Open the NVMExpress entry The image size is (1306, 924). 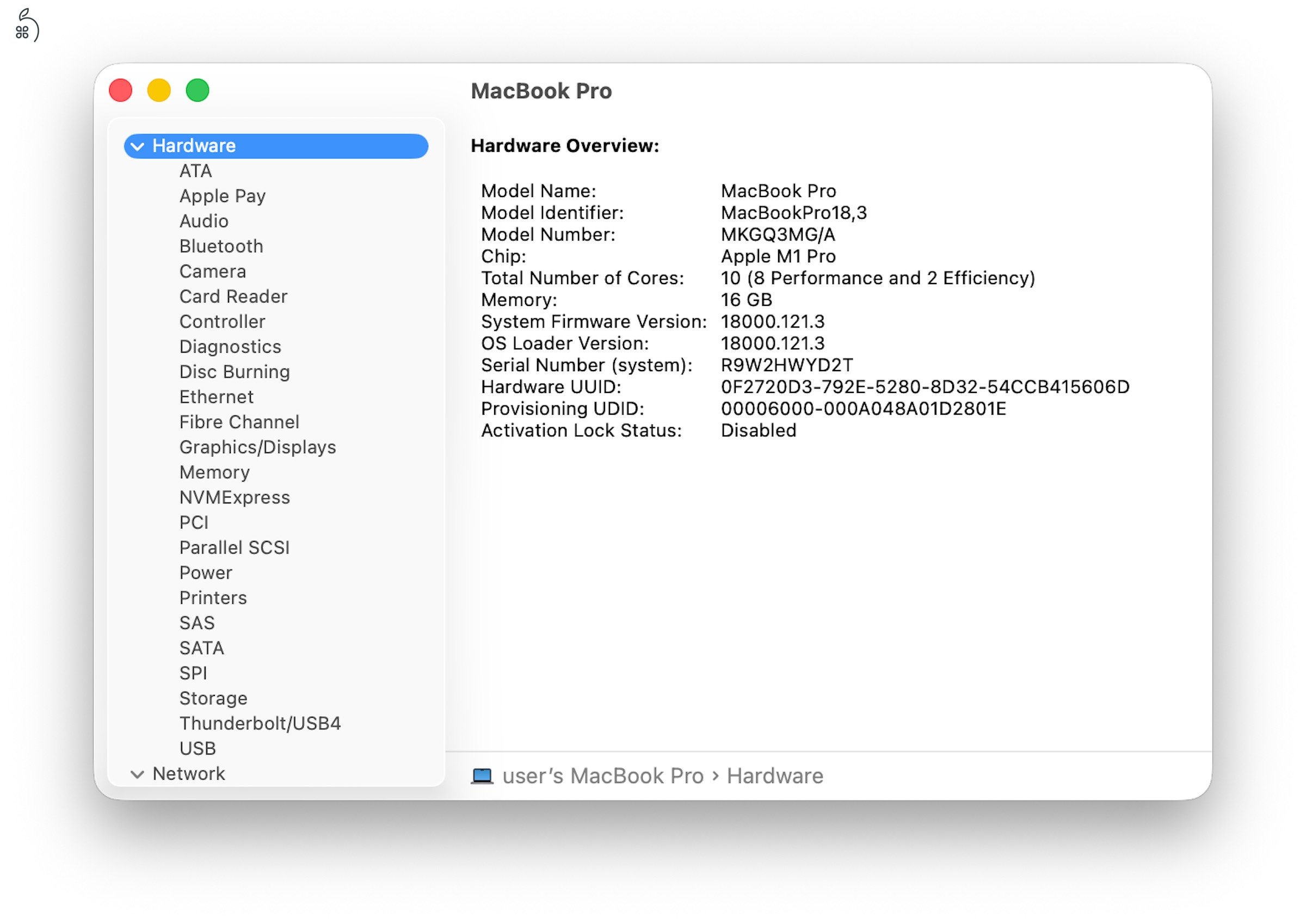point(235,497)
